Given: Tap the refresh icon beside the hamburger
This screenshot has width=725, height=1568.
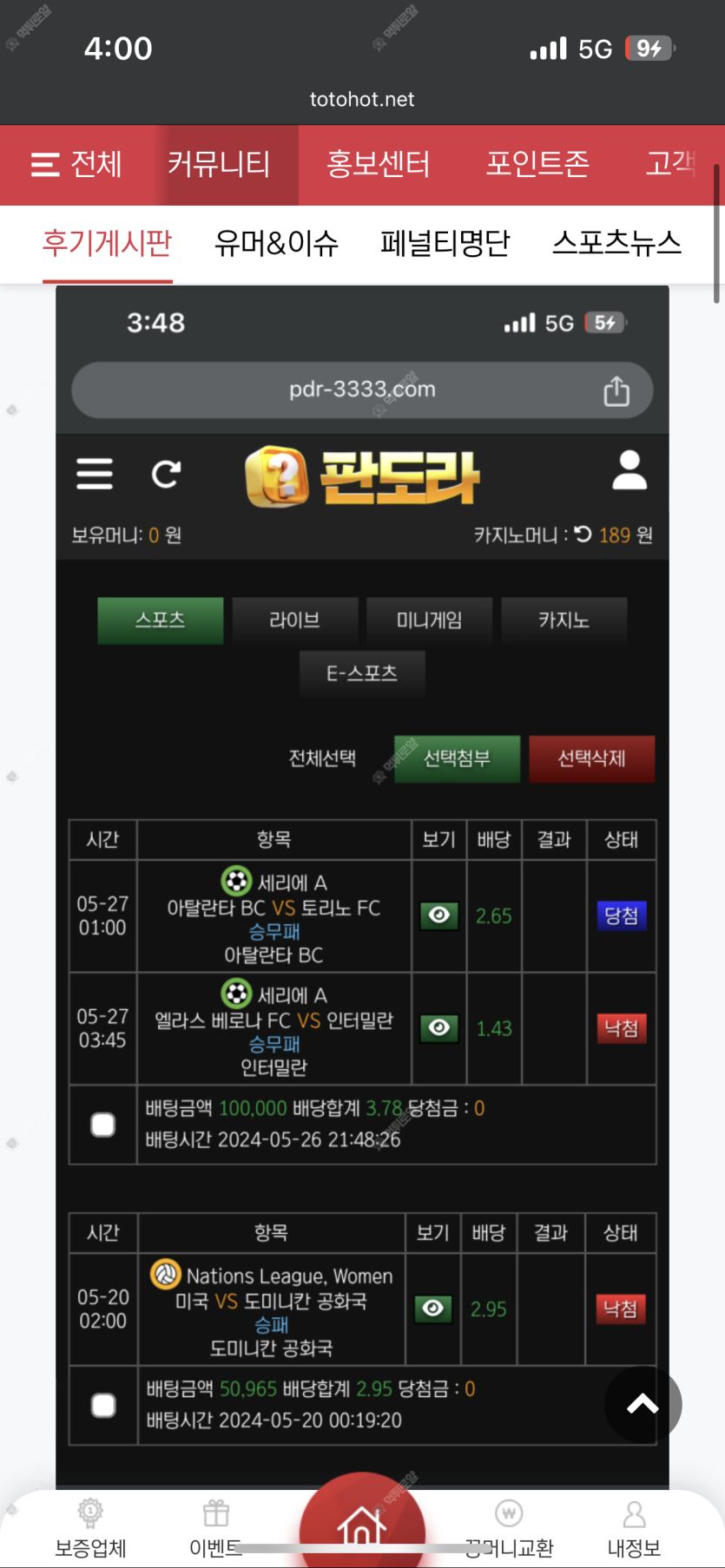Looking at the screenshot, I should (166, 474).
